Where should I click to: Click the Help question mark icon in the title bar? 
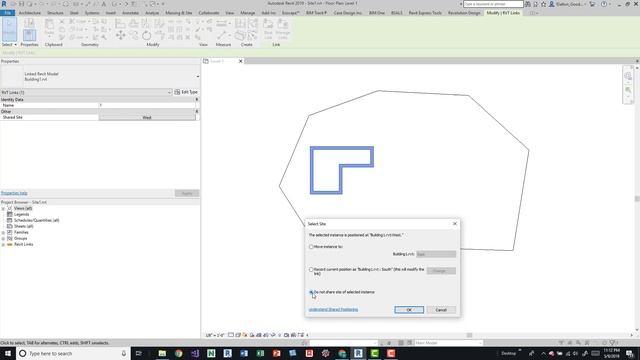point(604,4)
